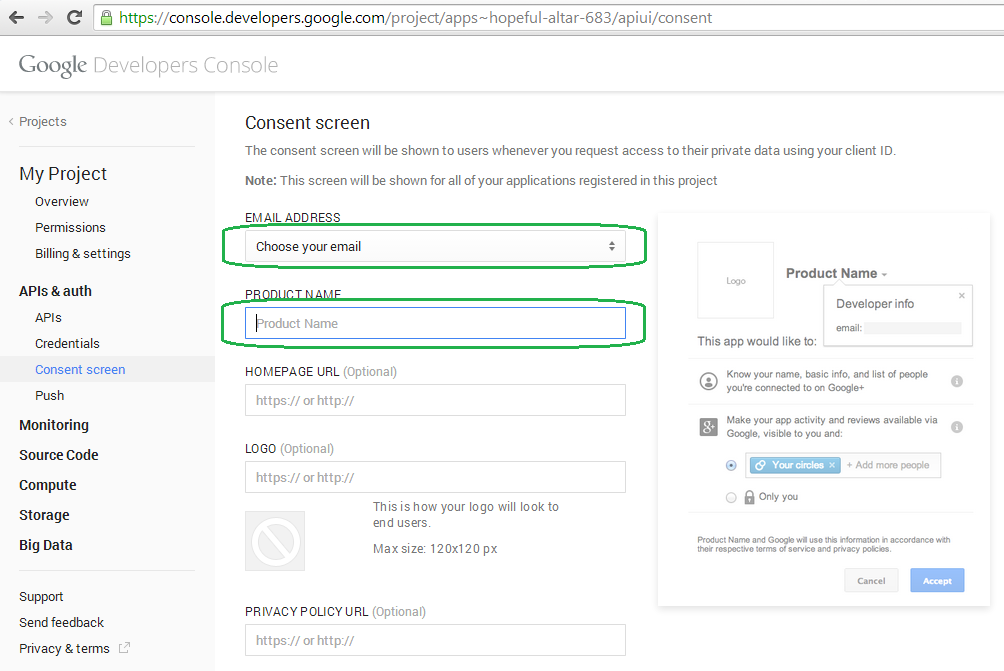Open the Support link

42,597
